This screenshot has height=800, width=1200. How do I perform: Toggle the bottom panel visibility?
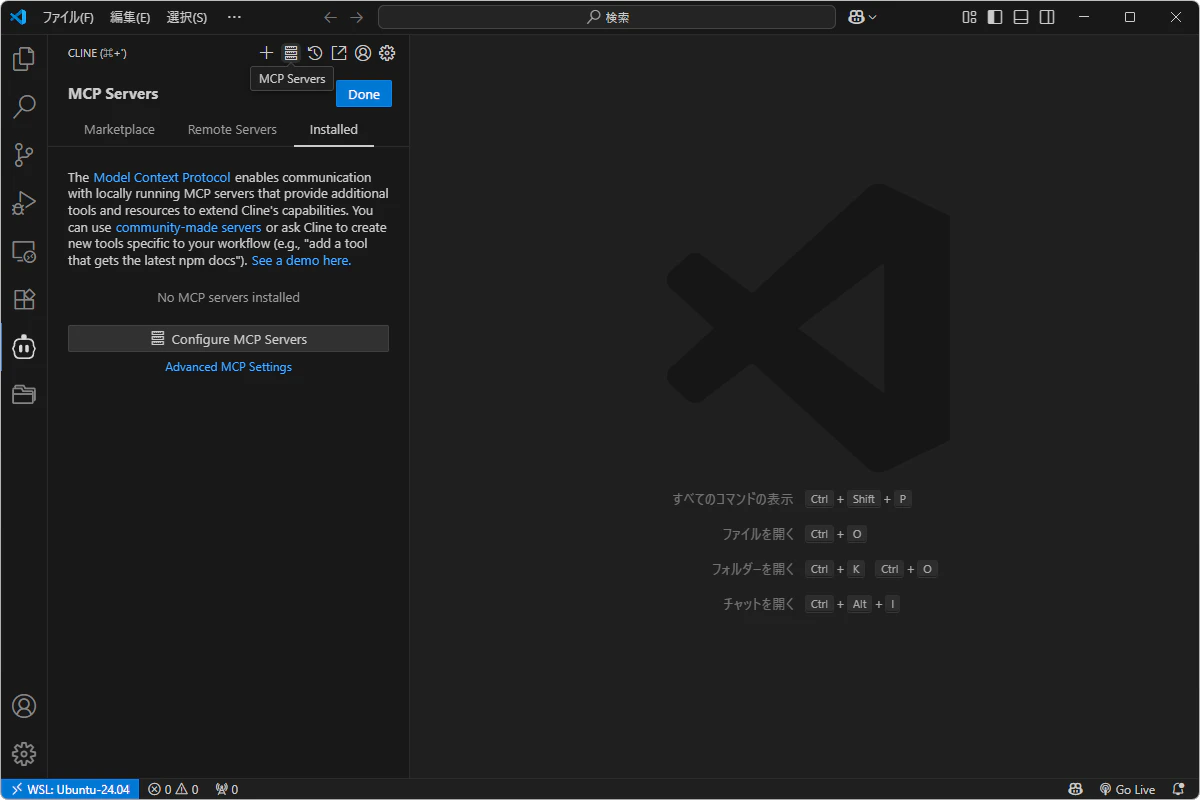click(x=1021, y=17)
